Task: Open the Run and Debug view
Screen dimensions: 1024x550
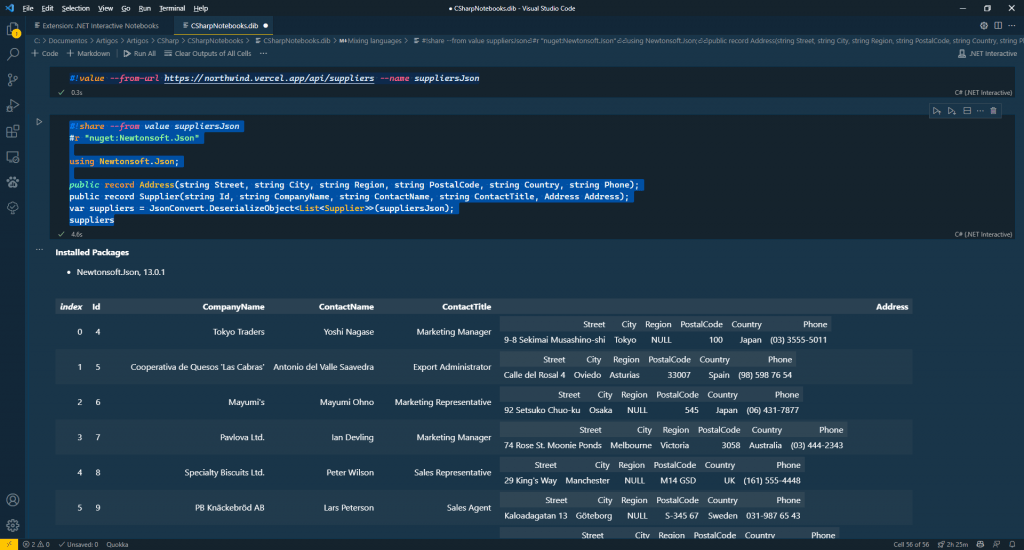Action: tap(12, 105)
